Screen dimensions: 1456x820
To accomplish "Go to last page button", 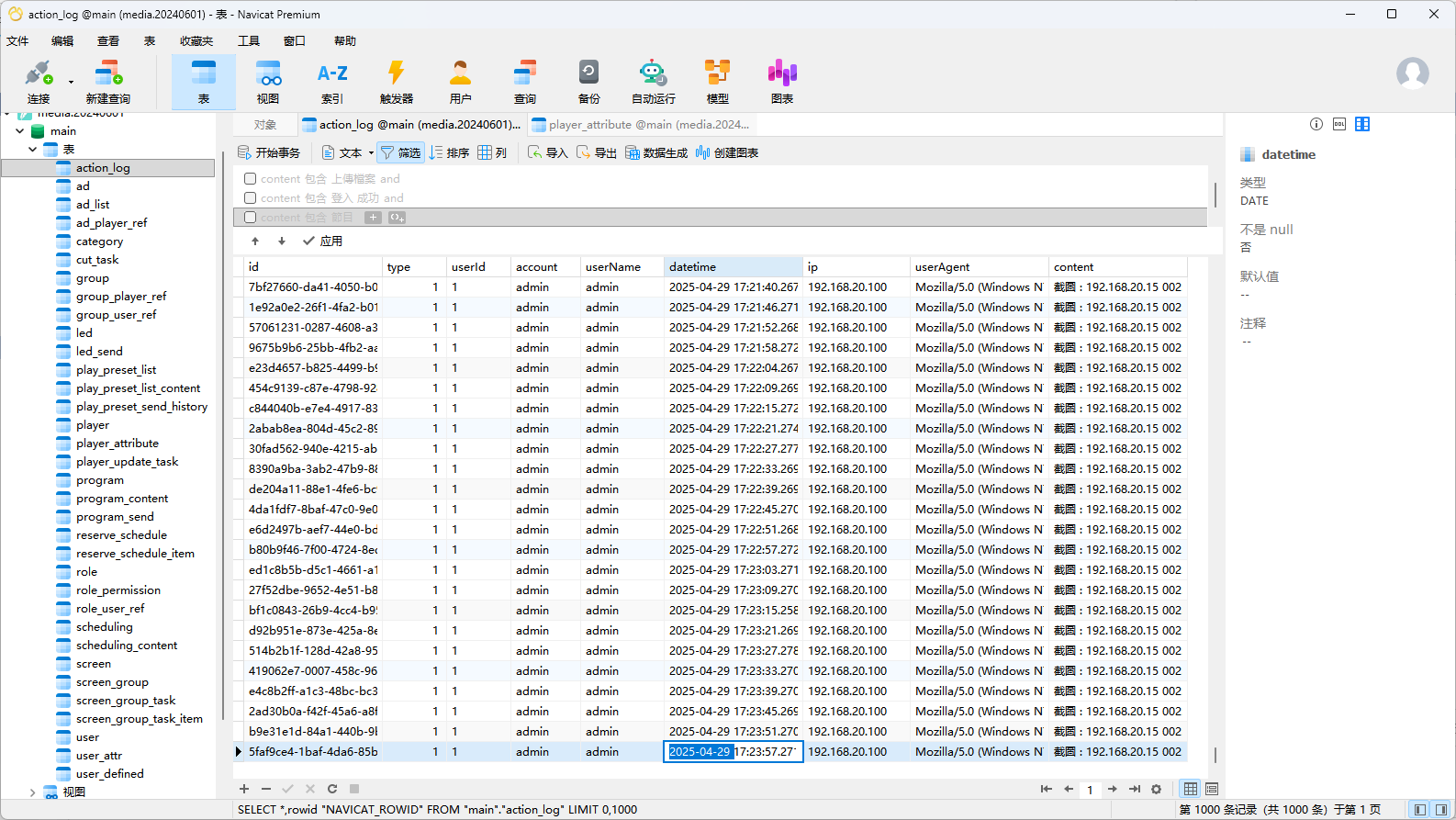I will click(x=1135, y=789).
